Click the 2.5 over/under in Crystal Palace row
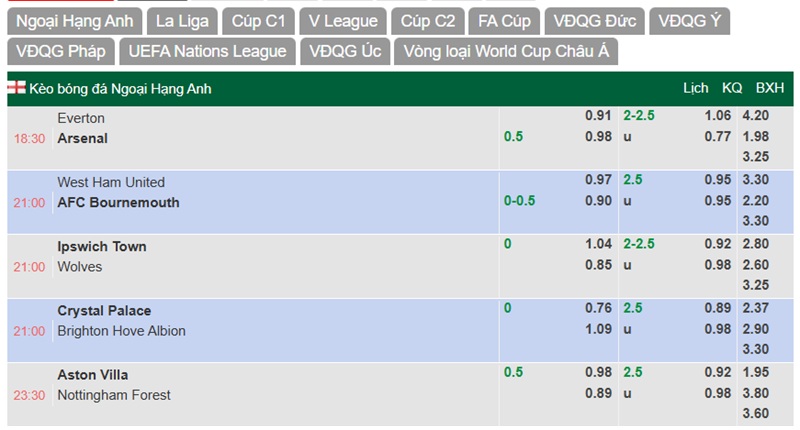The width and height of the screenshot is (800, 430). (x=633, y=308)
